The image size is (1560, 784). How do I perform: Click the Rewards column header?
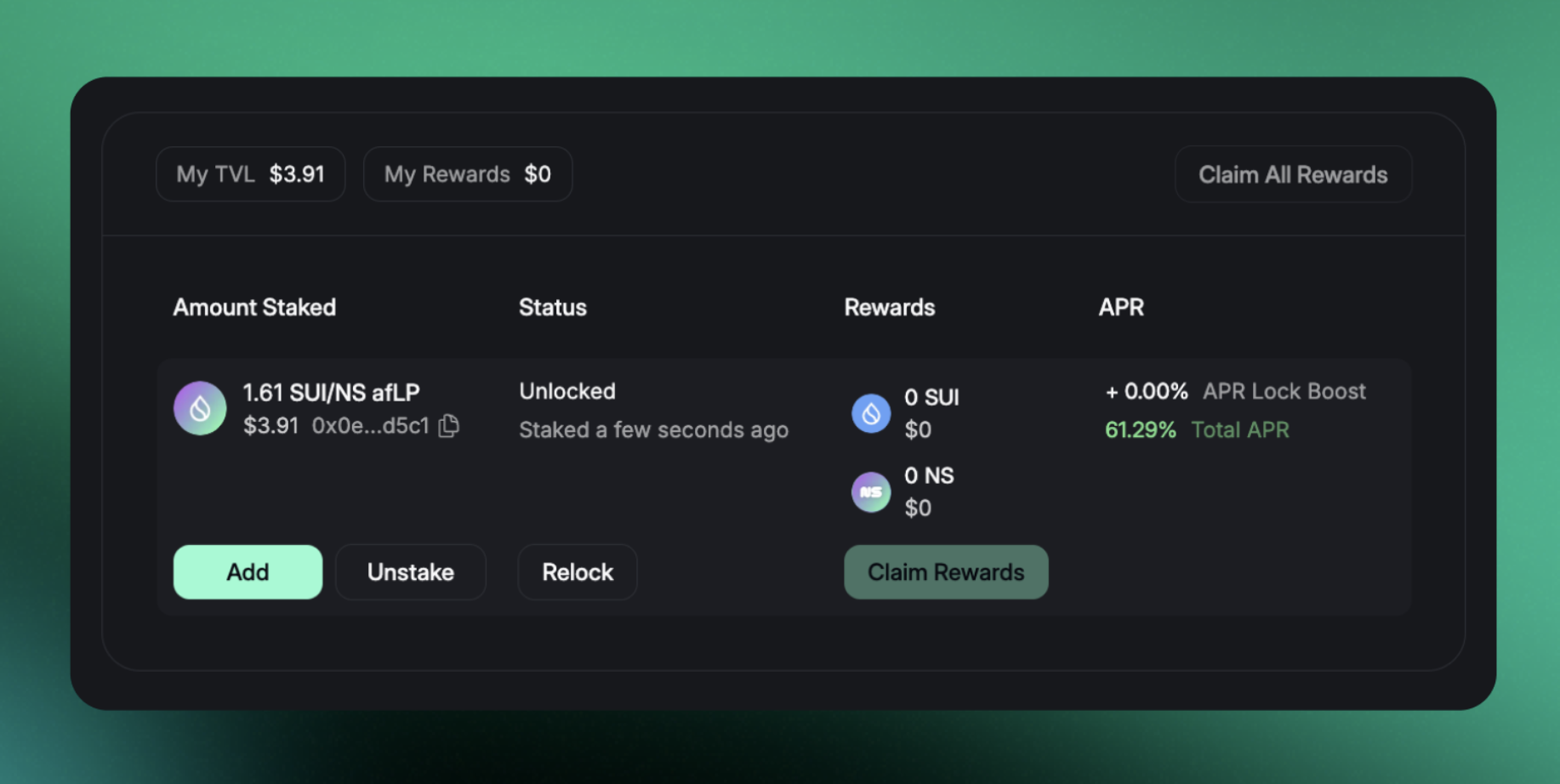889,307
